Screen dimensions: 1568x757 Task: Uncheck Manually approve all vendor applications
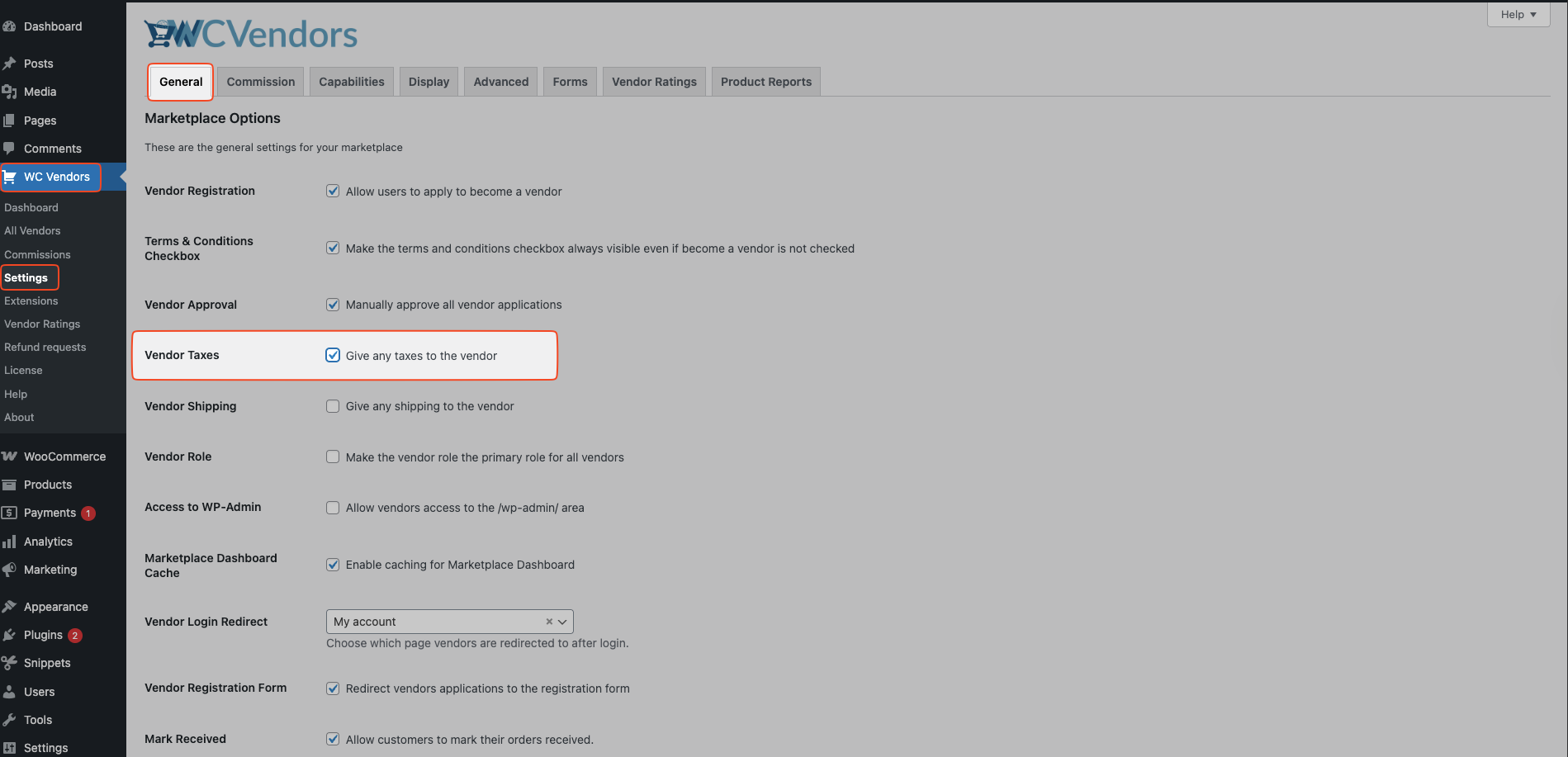(333, 305)
